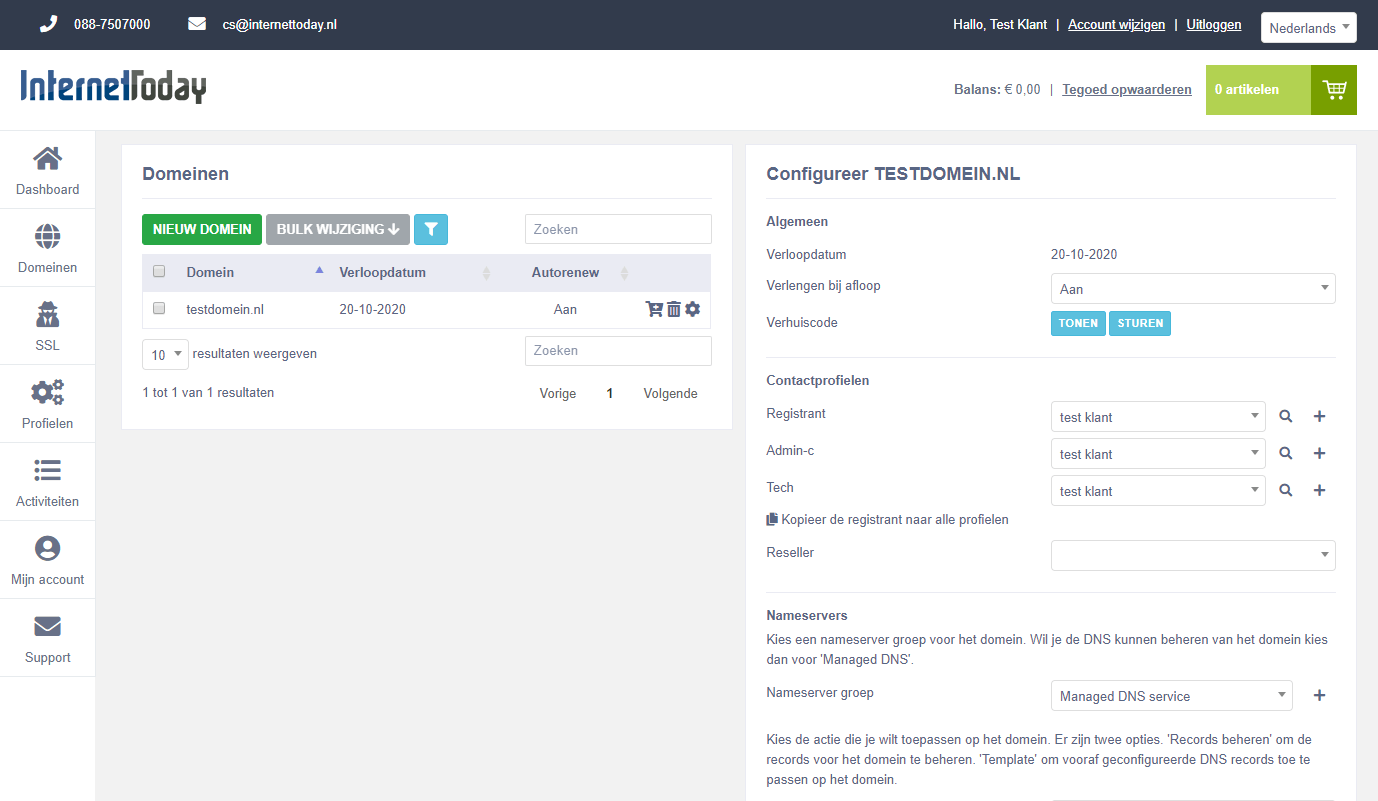Open the Support envelope icon

click(x=47, y=626)
